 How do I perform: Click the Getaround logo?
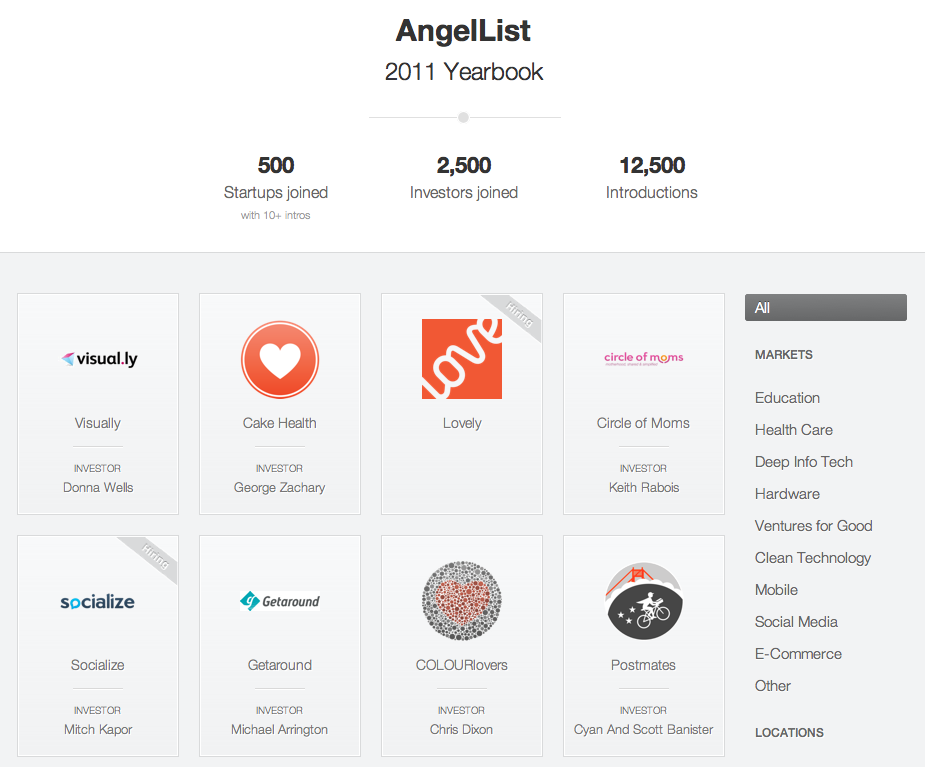click(x=280, y=602)
